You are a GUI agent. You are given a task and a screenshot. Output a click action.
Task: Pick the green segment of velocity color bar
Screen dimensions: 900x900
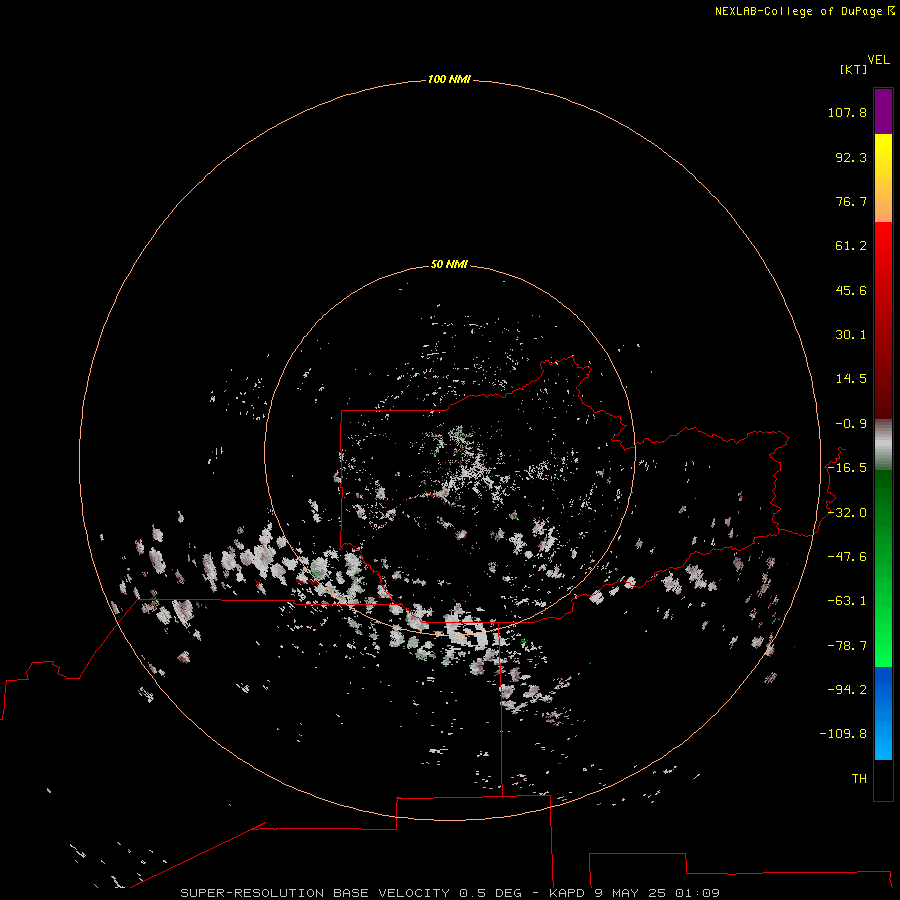(x=883, y=568)
